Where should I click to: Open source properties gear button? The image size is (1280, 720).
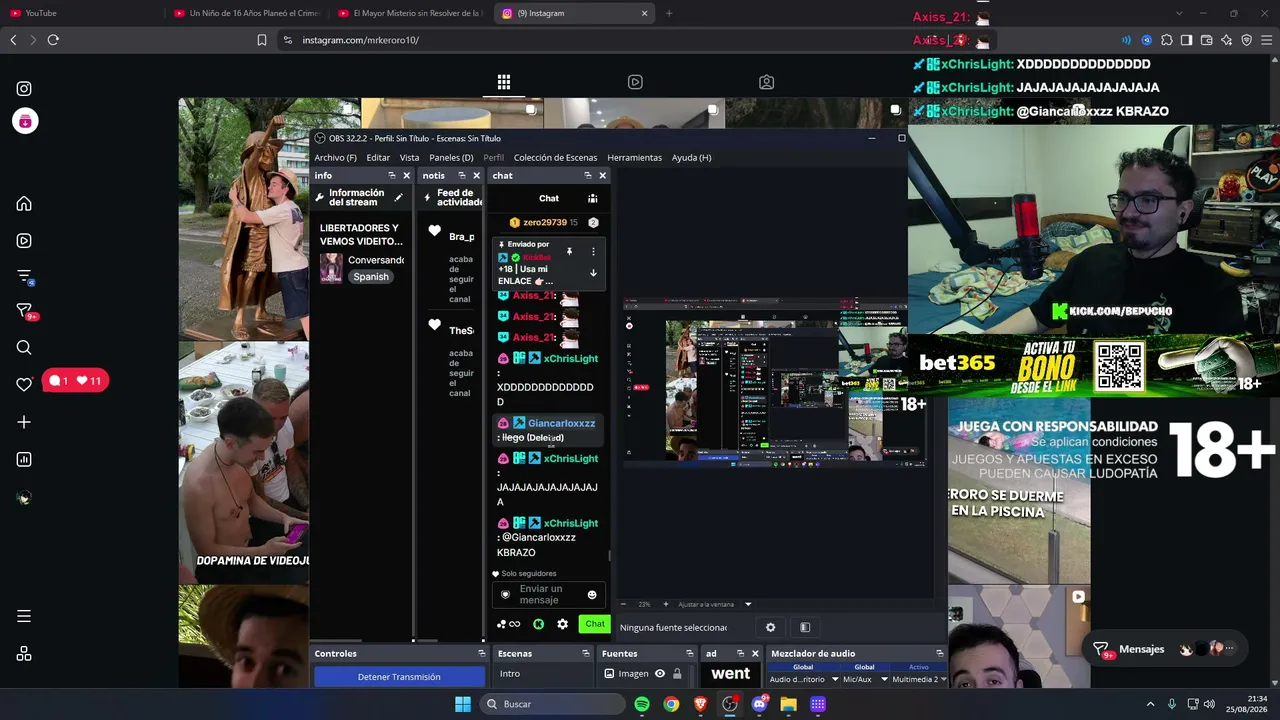pos(770,627)
